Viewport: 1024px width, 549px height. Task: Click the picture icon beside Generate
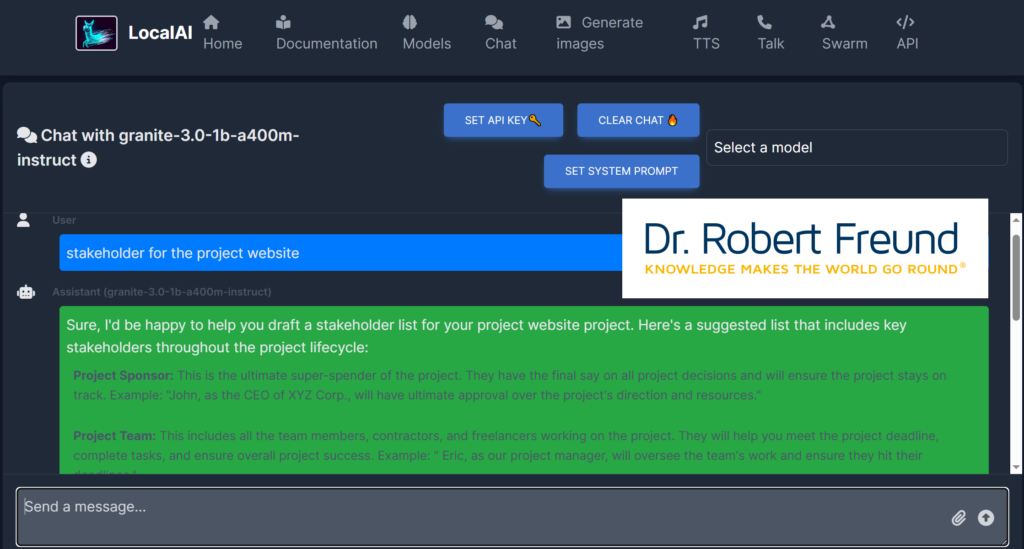(564, 22)
